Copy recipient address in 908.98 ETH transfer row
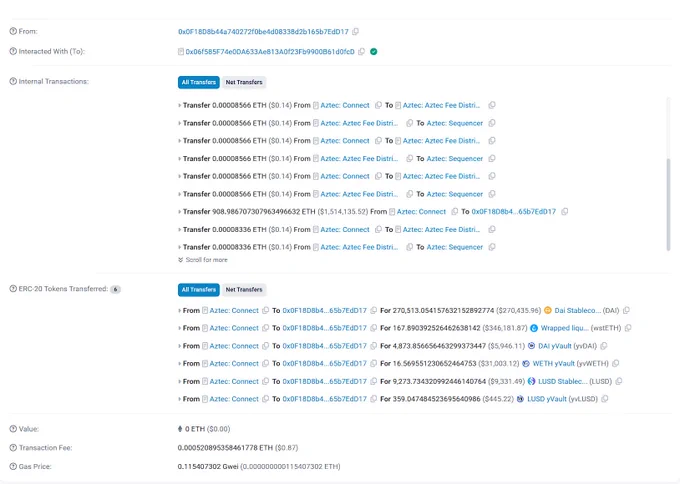This screenshot has height=484, width=680. [x=565, y=212]
